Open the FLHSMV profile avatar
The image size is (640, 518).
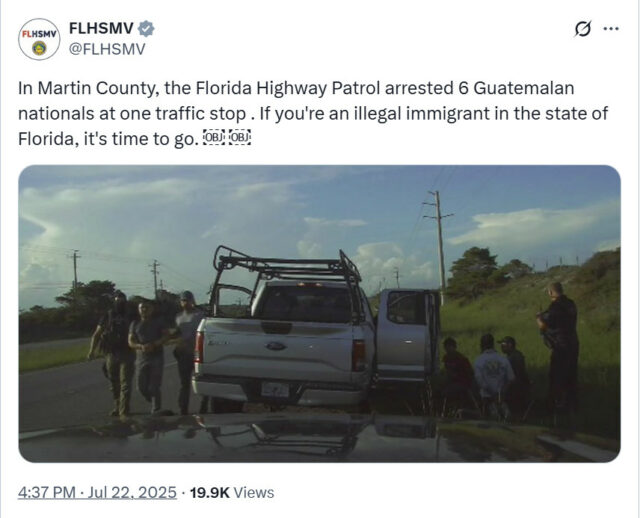[x=39, y=39]
